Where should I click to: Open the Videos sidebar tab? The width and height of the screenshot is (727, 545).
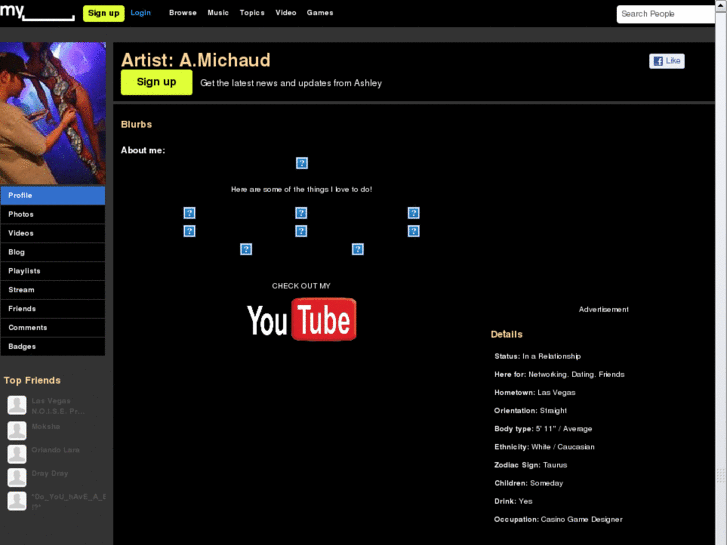52,233
